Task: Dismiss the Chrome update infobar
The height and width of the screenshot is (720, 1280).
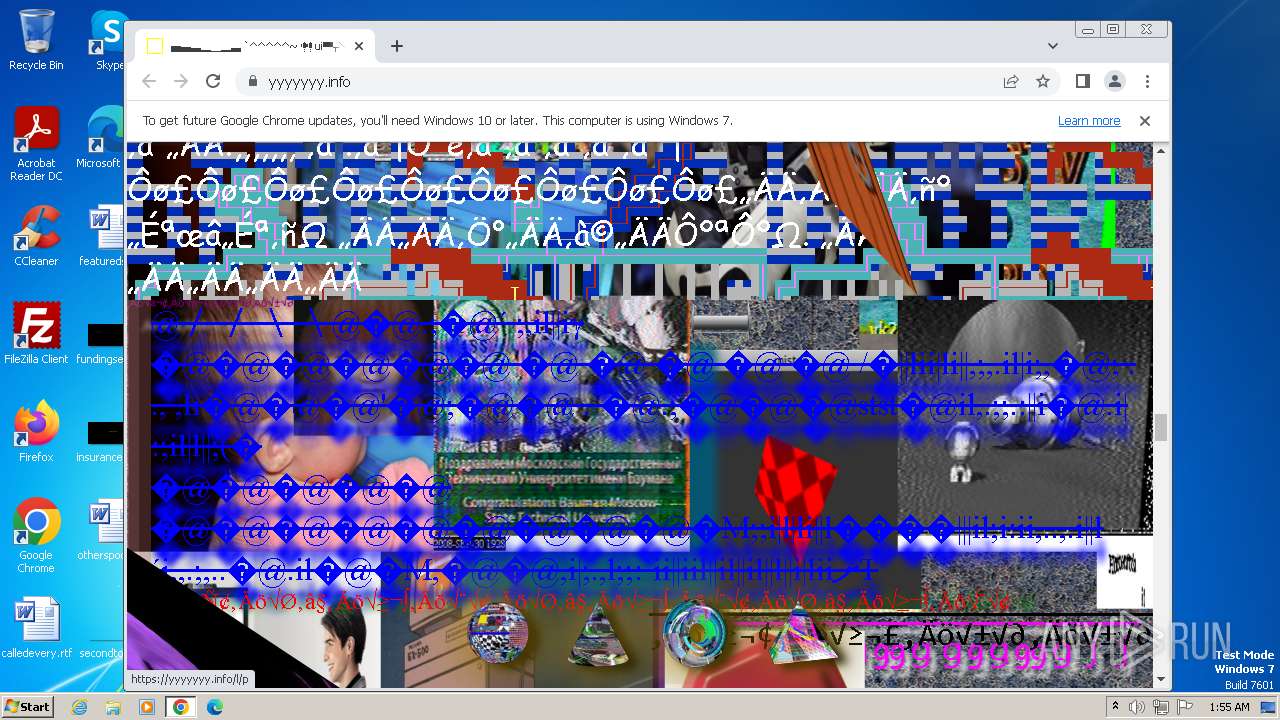Action: coord(1145,121)
